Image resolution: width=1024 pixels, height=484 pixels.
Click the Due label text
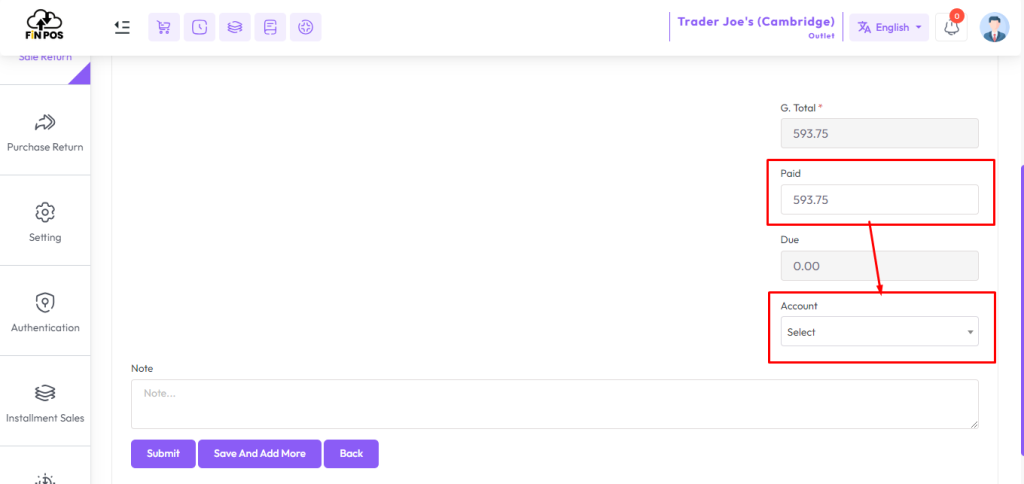tap(790, 240)
